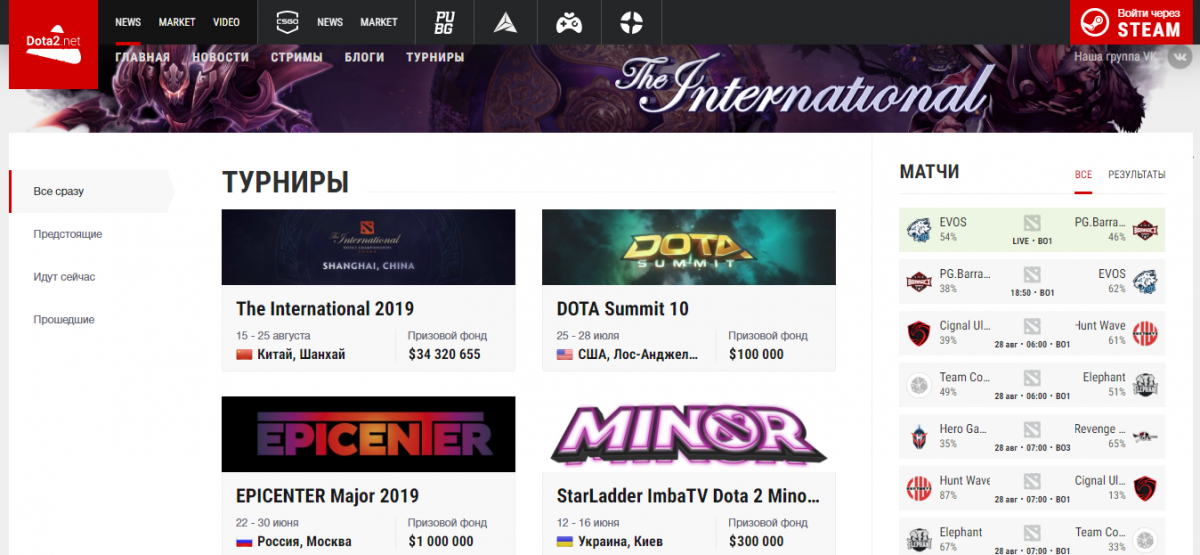Screen dimensions: 1200x555
Task: Click the Войти через STEAM login button
Action: [1131, 22]
